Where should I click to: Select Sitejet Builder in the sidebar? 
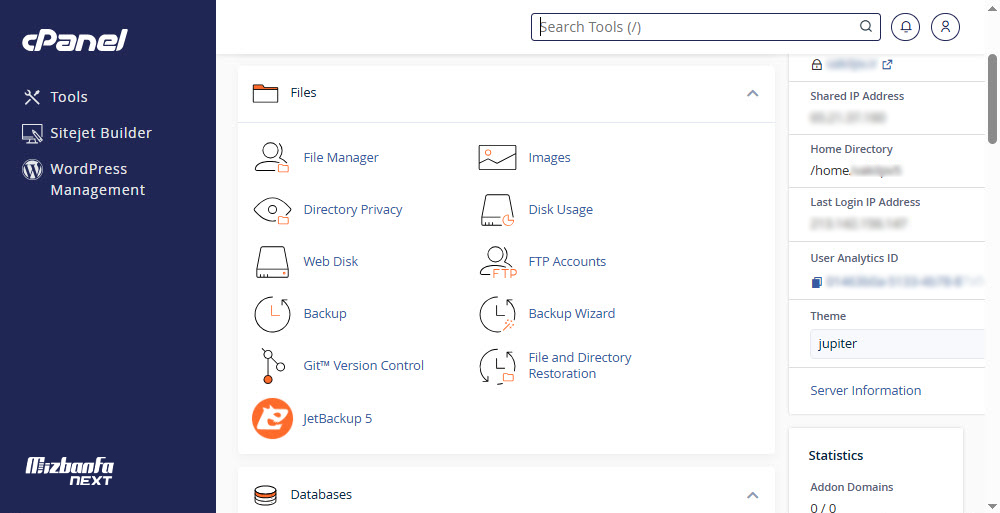click(x=101, y=133)
